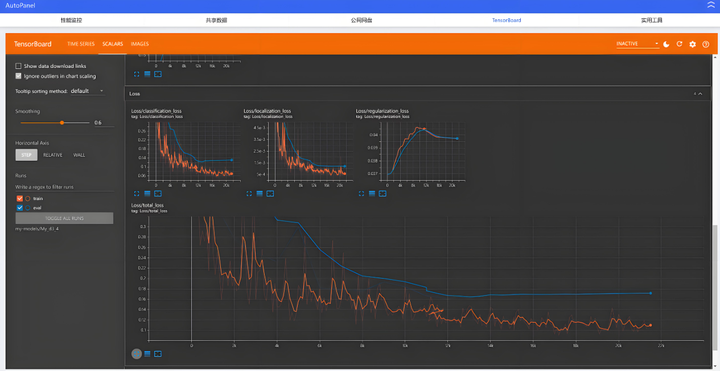
Task: Toggle y-axis log scale for localization_loss
Action: click(260, 194)
